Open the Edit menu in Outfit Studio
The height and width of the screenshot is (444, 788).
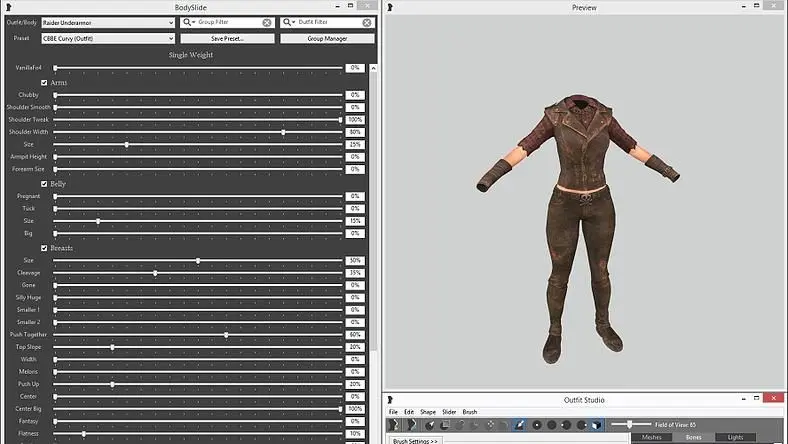pos(409,412)
